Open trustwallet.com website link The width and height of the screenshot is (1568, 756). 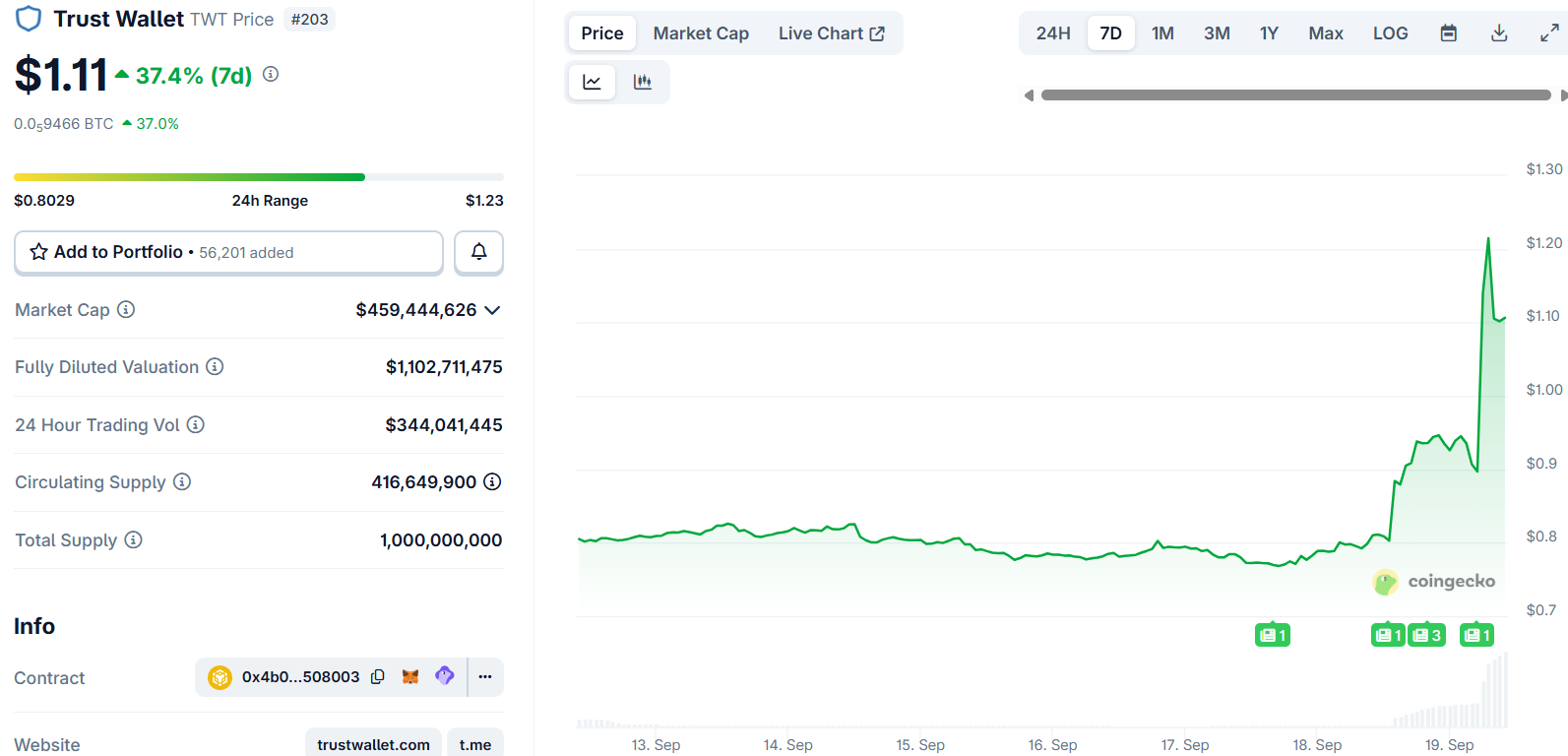[x=373, y=744]
